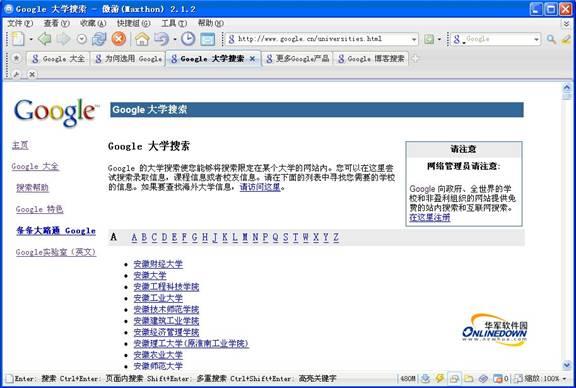The image size is (576, 388).
Task: Click the favorites star icon by tabs
Action: [x=17, y=58]
